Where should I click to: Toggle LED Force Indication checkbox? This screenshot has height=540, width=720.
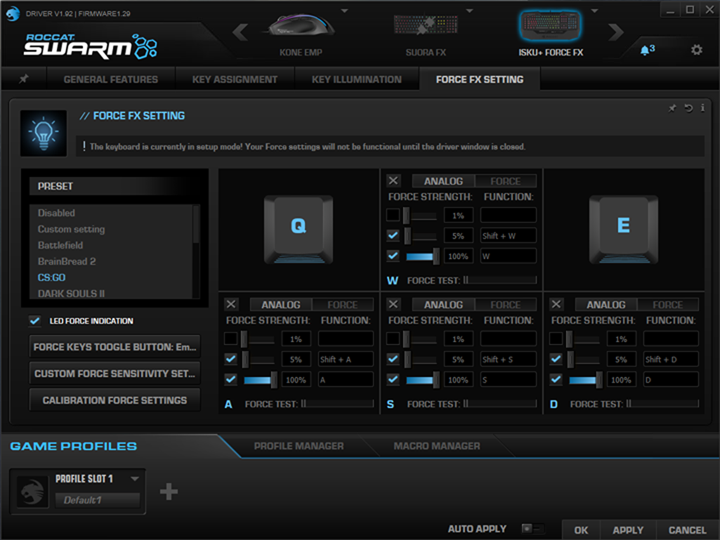pos(36,321)
